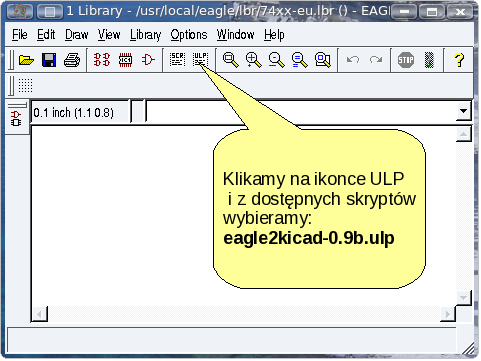
Task: Run a script with the SCR icon
Action: (x=177, y=60)
